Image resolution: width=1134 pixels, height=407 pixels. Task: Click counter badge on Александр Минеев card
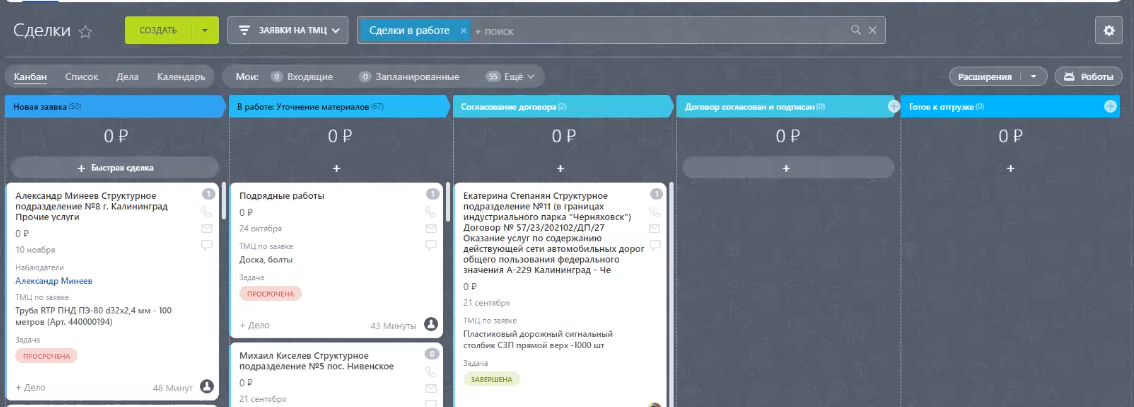click(x=208, y=194)
